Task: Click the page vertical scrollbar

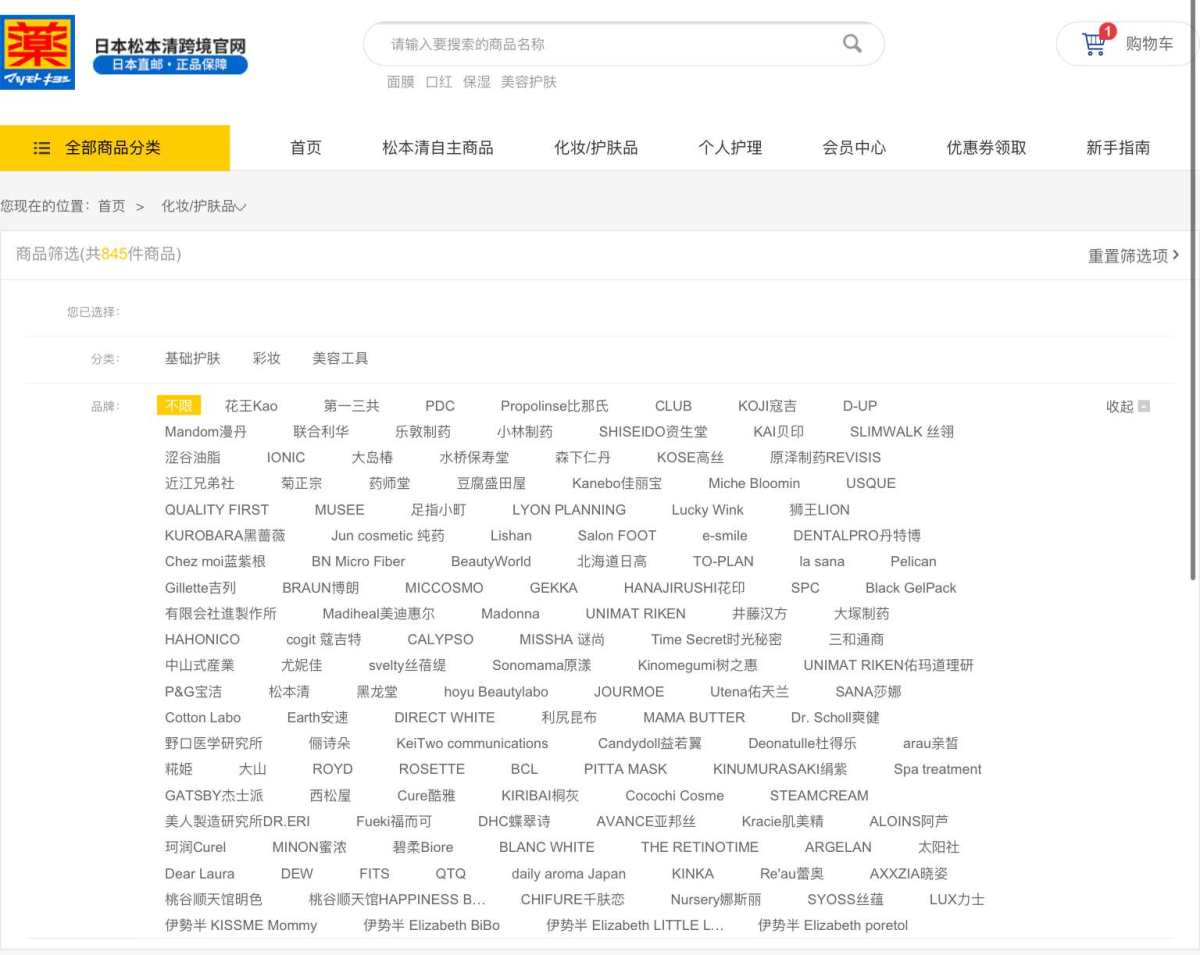Action: click(1191, 300)
